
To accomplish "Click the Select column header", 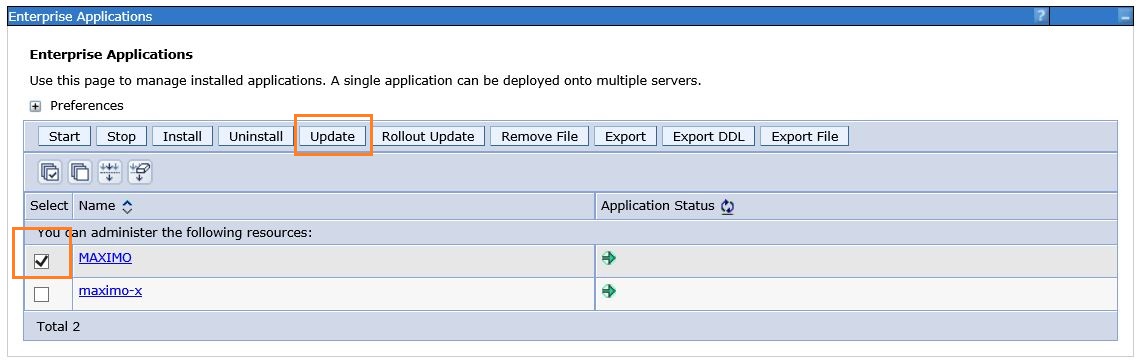I will pyautogui.click(x=49, y=206).
